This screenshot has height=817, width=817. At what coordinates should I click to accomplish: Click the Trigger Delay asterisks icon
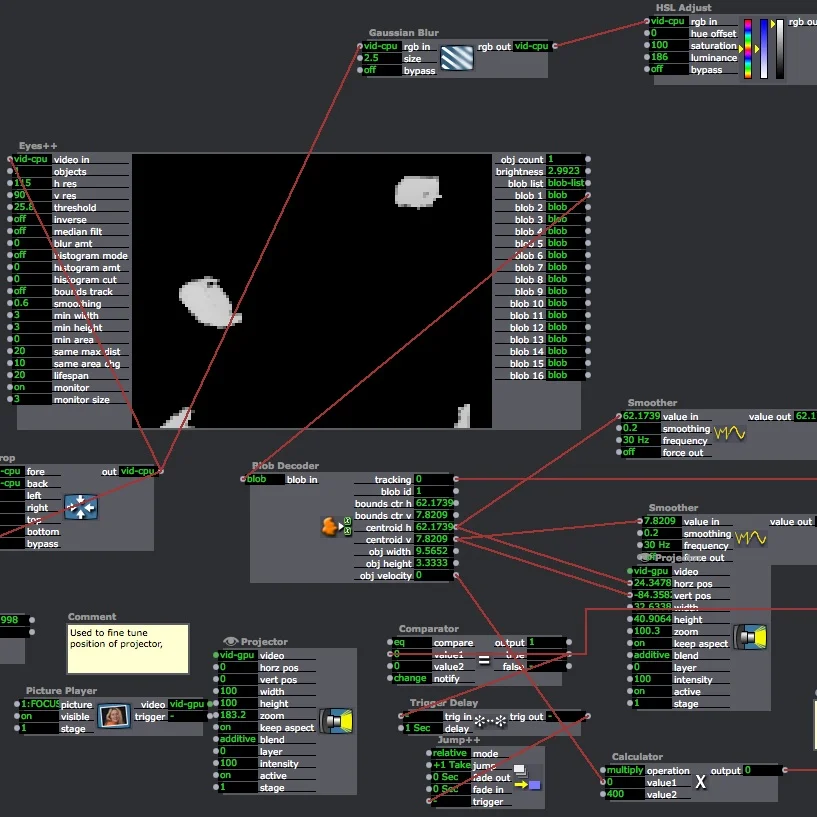[x=490, y=721]
